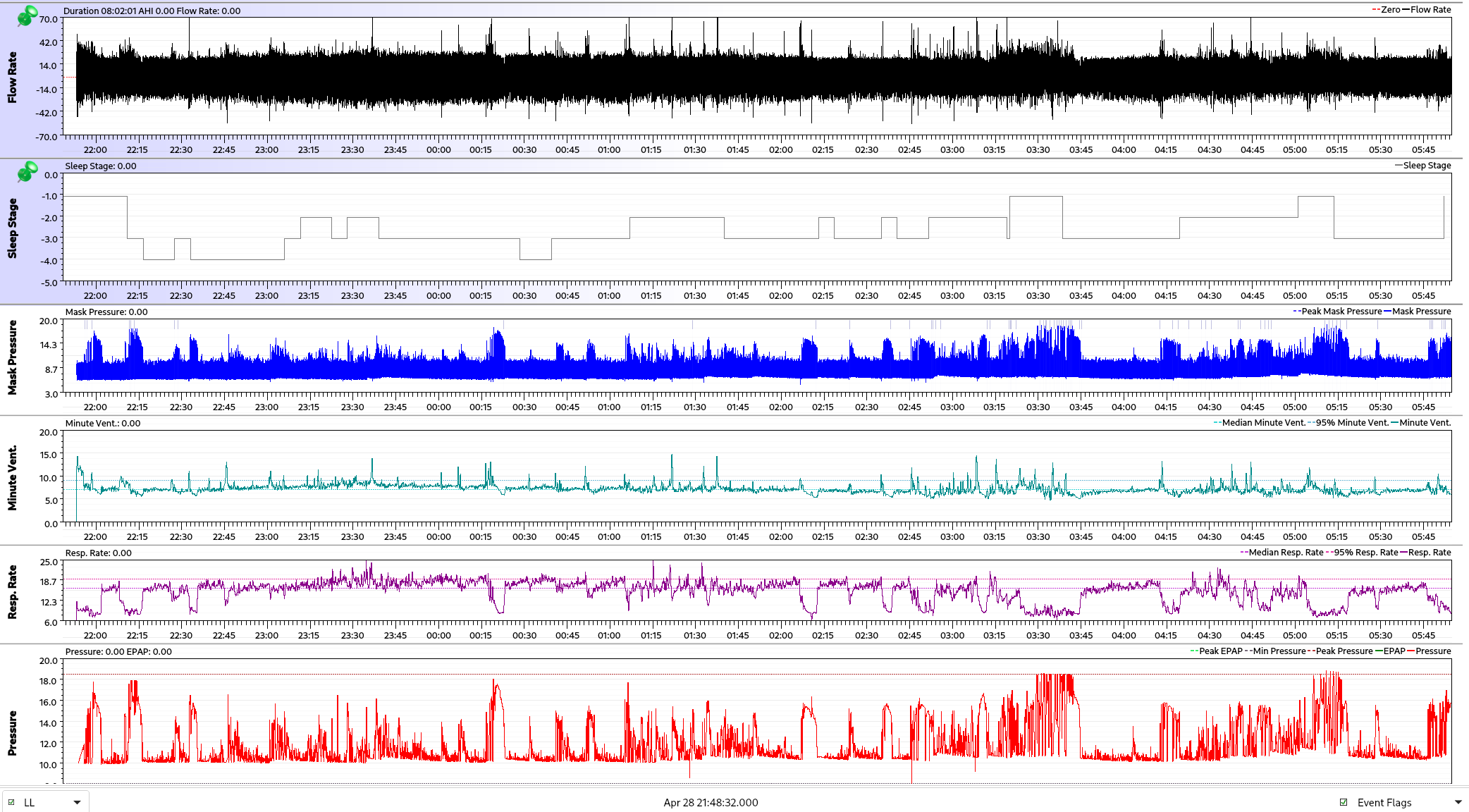
Task: Click the Median Minute Vent. legend entry
Action: pos(1260,423)
